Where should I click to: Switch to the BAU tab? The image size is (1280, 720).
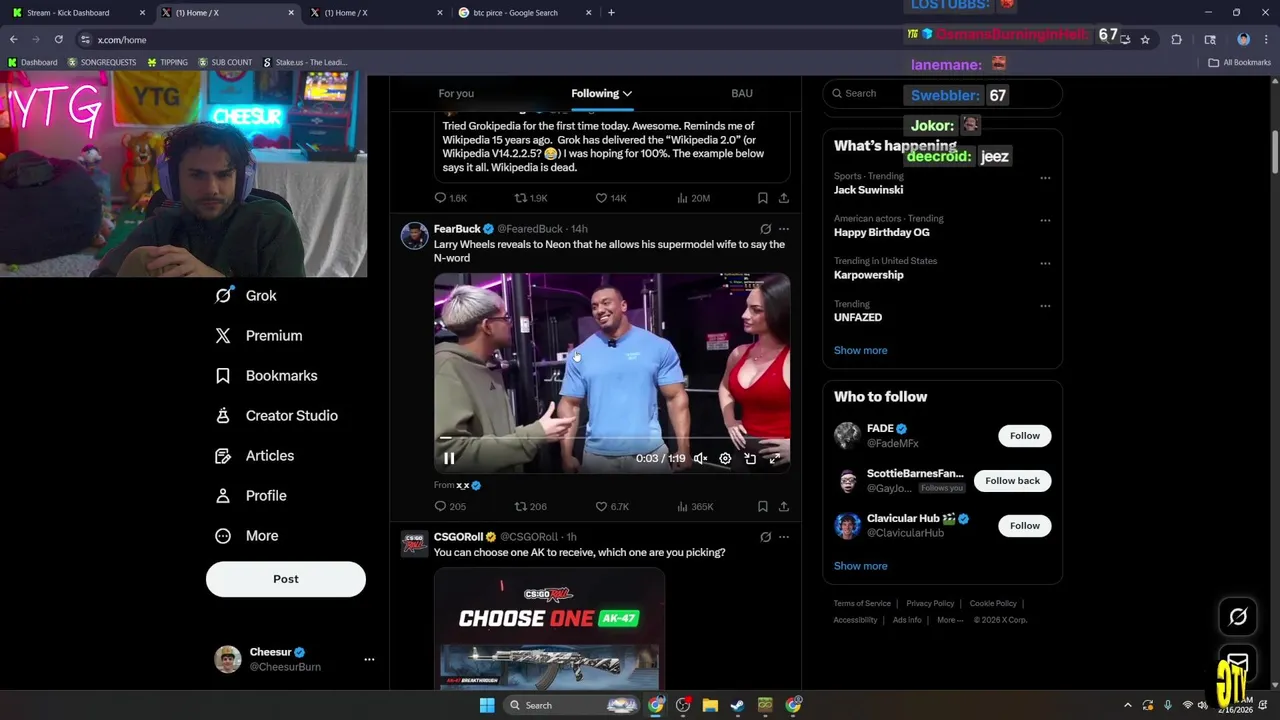tap(741, 93)
